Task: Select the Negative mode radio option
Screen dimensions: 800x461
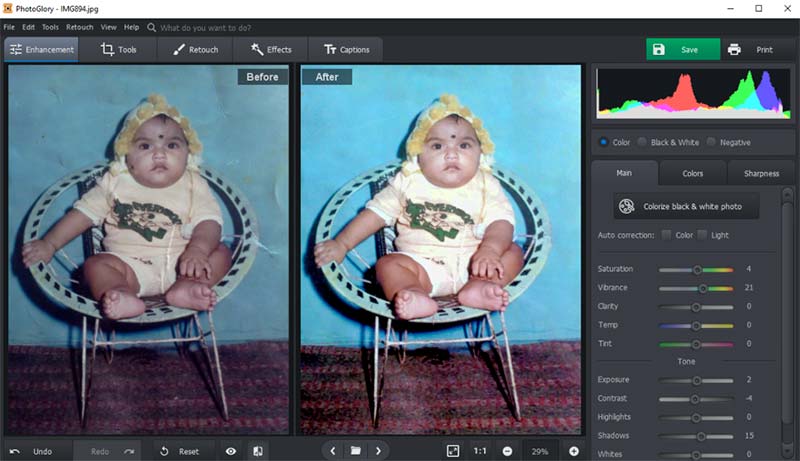Action: point(711,142)
